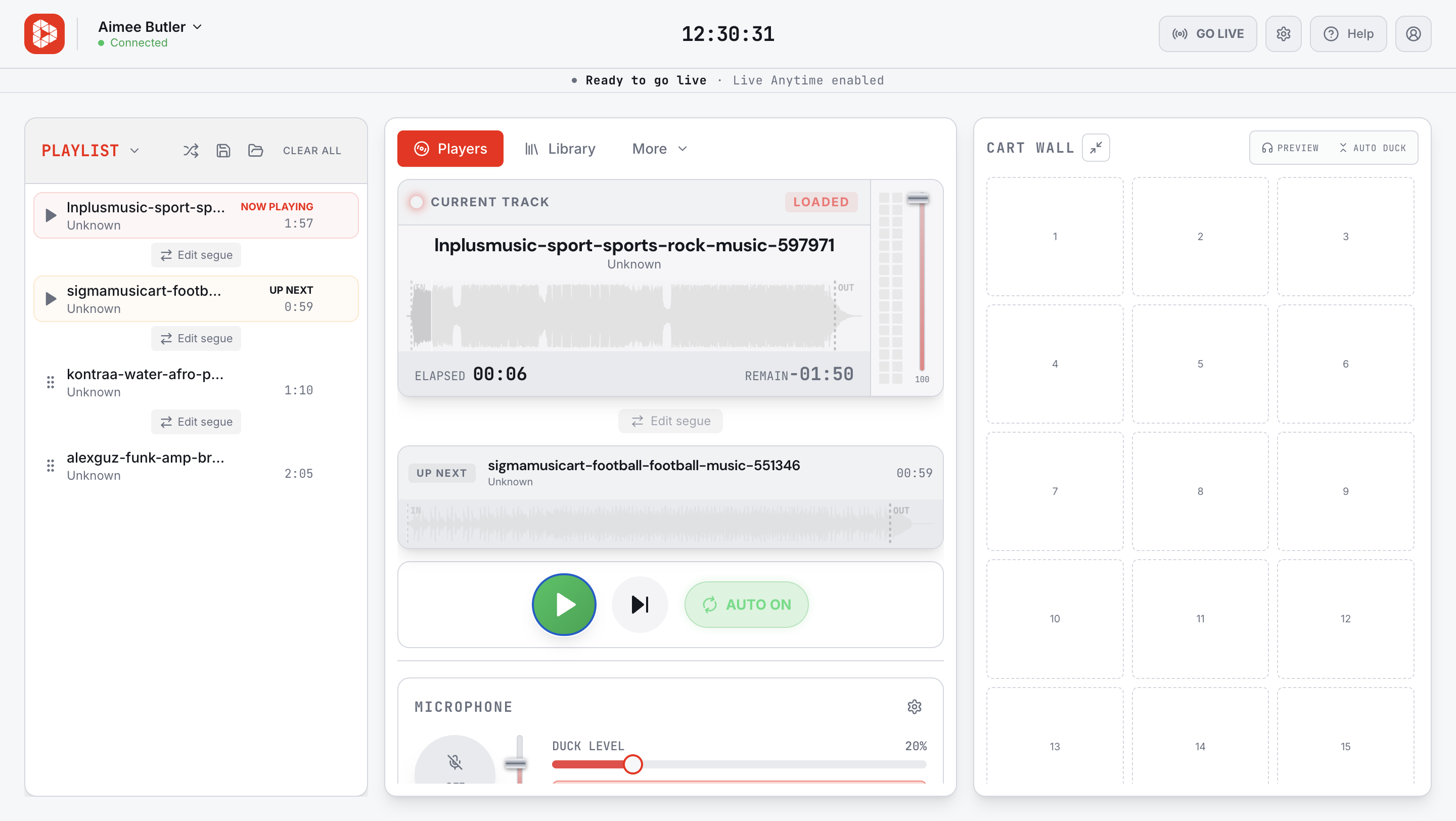Viewport: 1456px width, 821px height.
Task: Toggle cart wall PREVIEW mode
Action: tap(1290, 148)
